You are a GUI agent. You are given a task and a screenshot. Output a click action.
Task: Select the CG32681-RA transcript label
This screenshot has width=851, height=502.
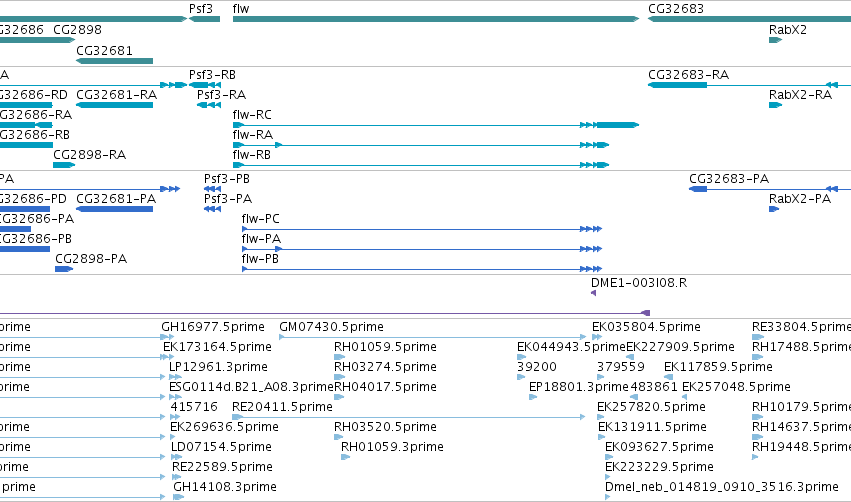(116, 95)
